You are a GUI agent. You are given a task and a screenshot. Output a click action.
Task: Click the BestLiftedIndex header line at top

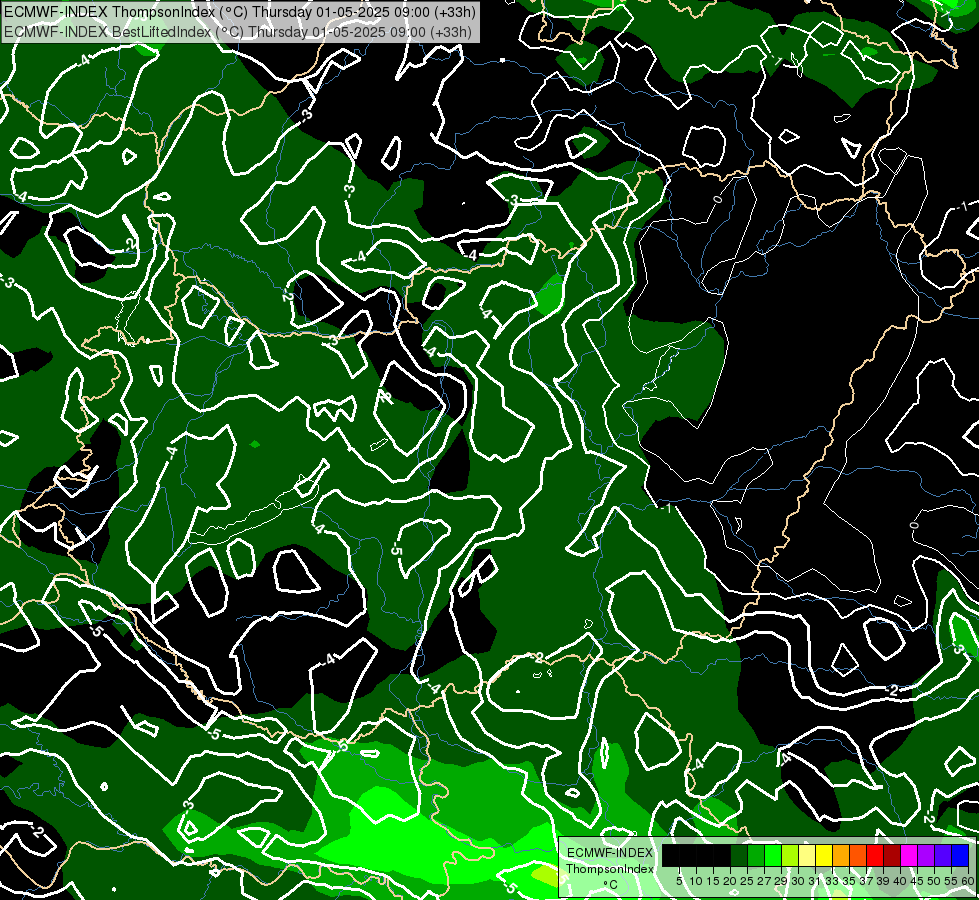coord(238,32)
